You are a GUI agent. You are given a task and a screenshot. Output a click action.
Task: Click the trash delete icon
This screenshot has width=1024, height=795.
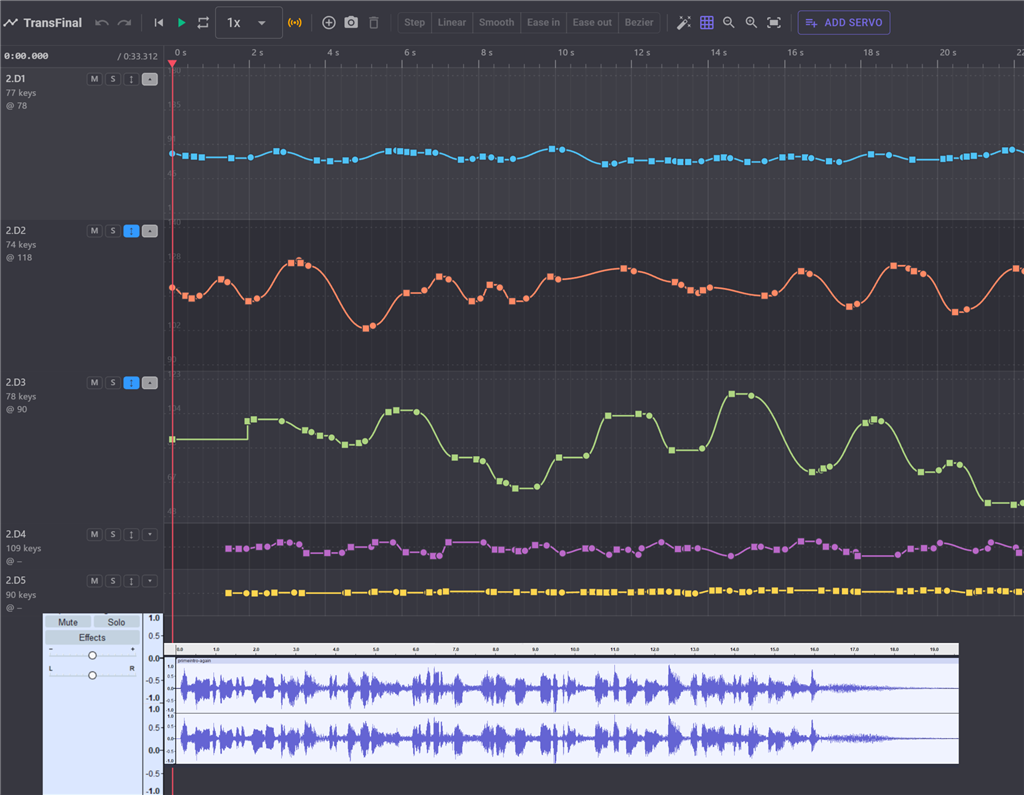coord(374,23)
